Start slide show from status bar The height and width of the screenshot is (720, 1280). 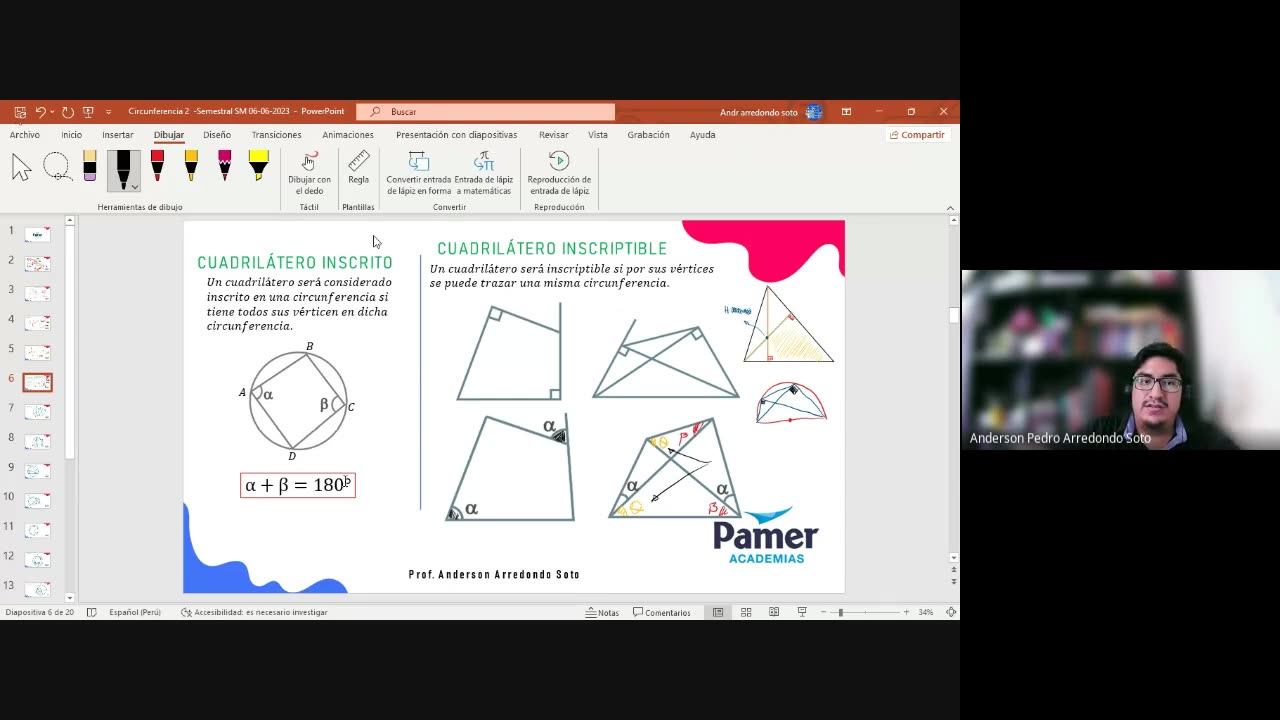[x=801, y=612]
